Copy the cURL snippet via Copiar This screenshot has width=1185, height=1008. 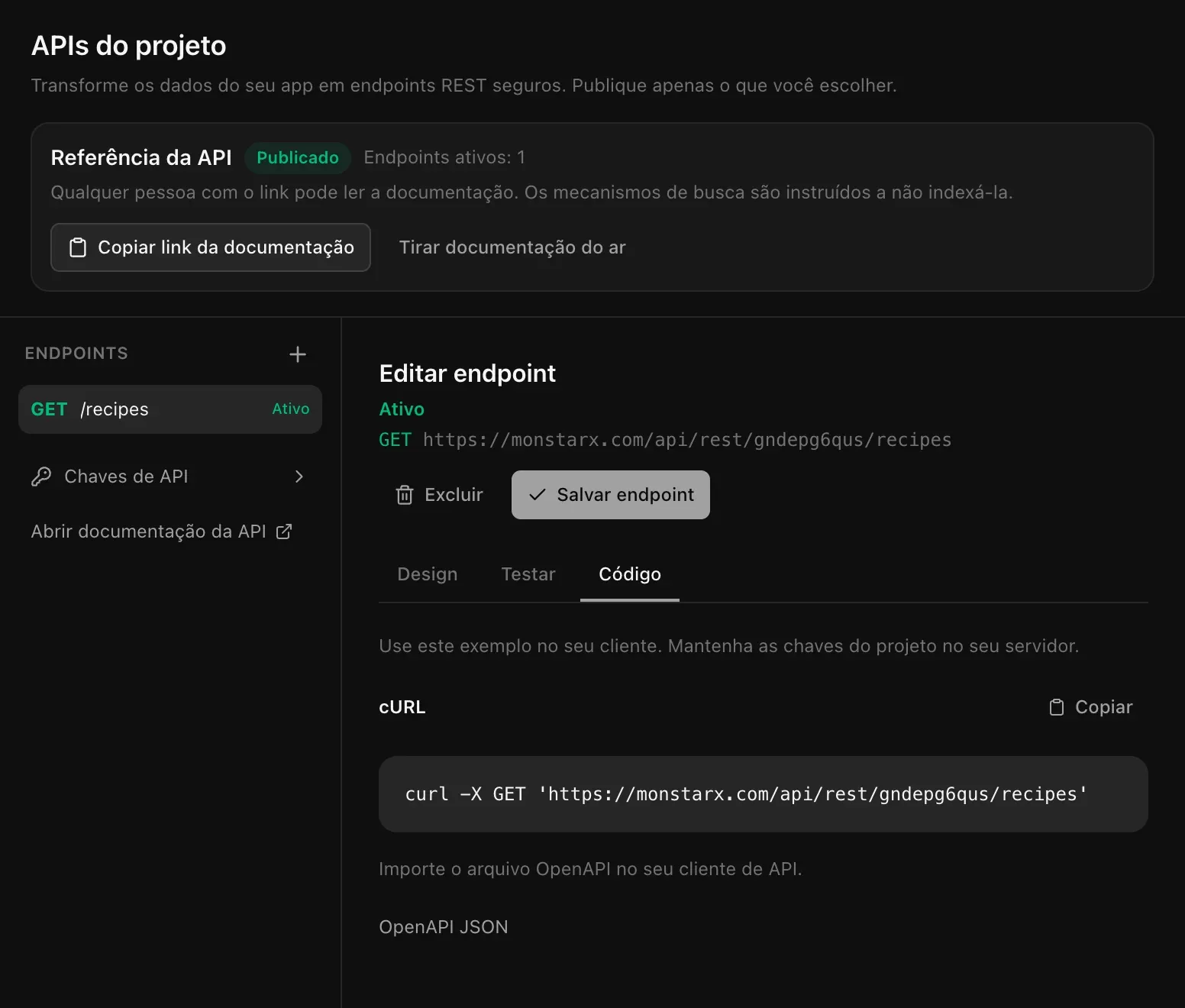[1091, 707]
